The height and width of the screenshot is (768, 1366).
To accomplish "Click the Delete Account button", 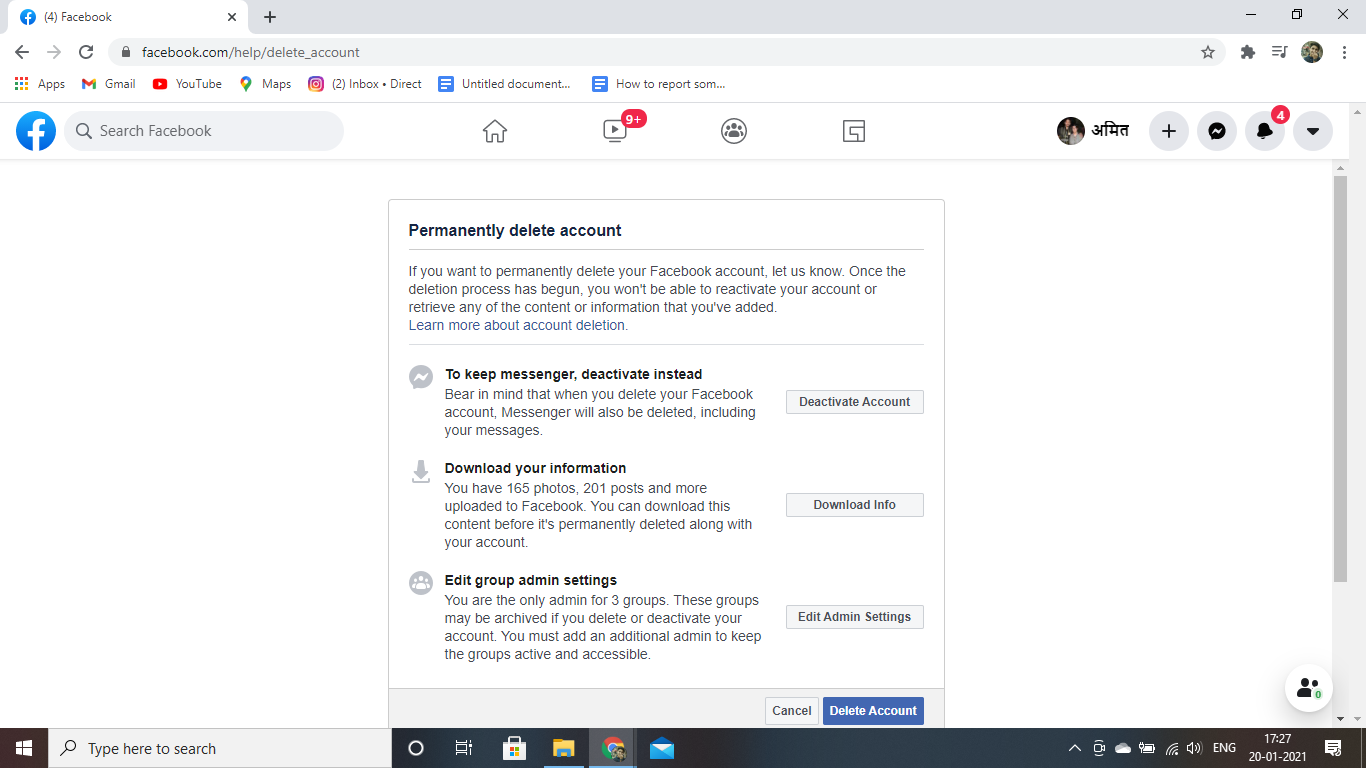I will 873,711.
